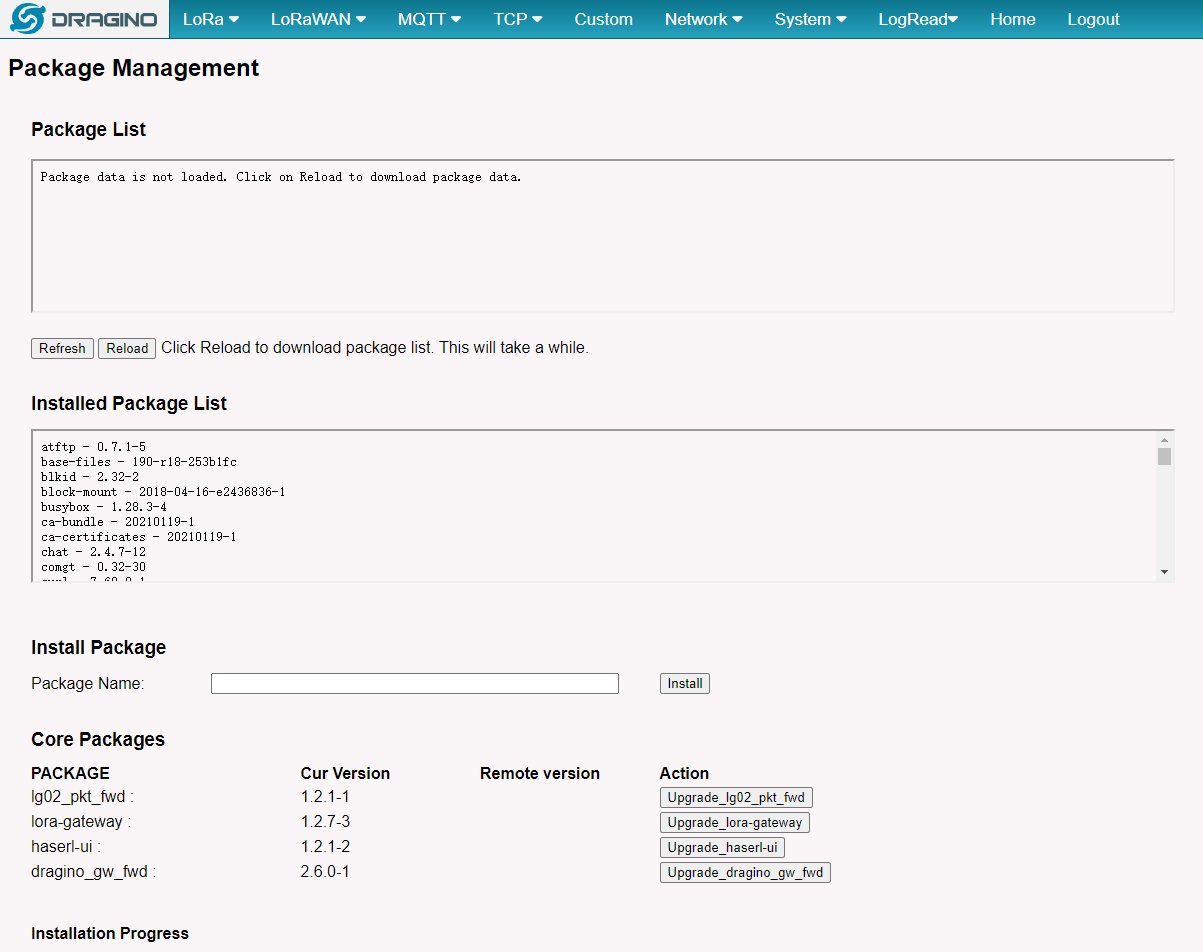Click the 'Remote version' column header

click(540, 773)
